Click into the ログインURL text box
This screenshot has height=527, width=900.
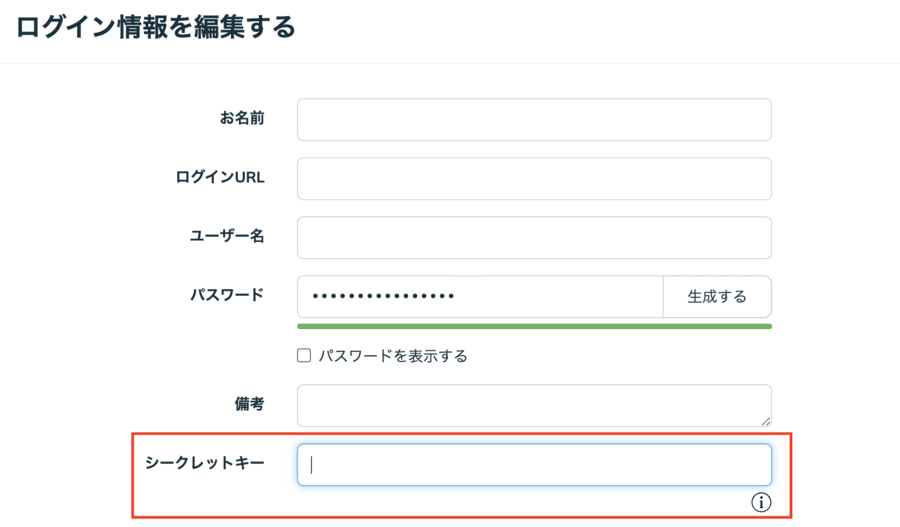click(x=534, y=179)
